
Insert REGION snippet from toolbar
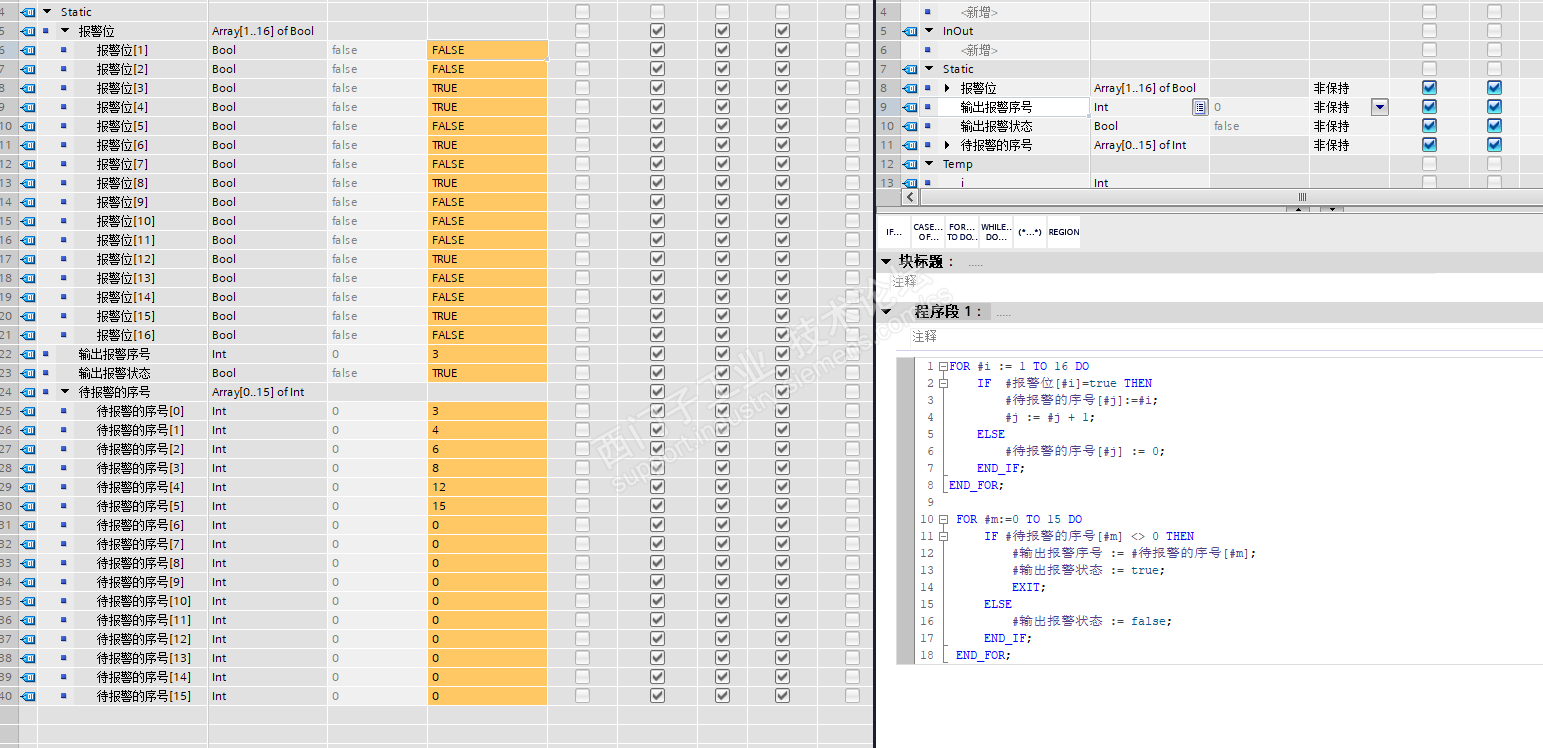pyautogui.click(x=1063, y=232)
